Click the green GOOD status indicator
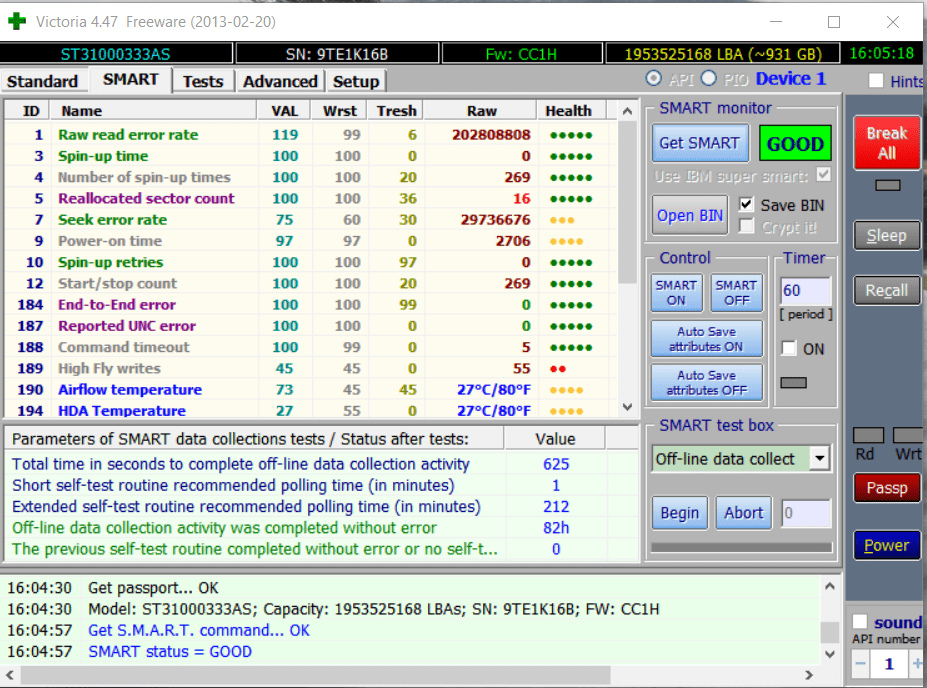Viewport: 927px width, 688px height. click(795, 143)
